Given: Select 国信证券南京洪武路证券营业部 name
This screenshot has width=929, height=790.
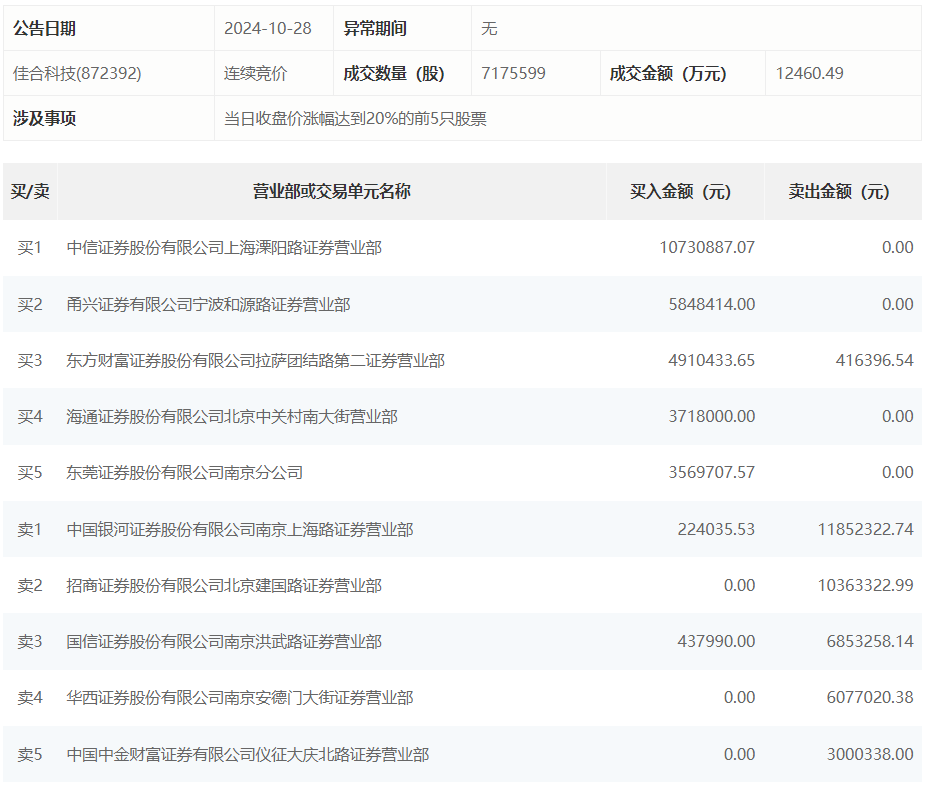Looking at the screenshot, I should tap(224, 642).
